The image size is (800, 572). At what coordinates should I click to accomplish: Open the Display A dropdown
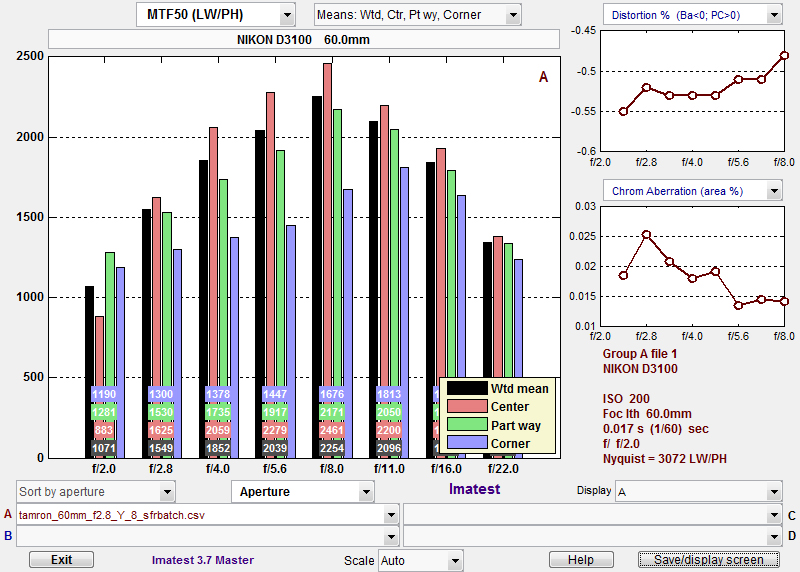(698, 492)
